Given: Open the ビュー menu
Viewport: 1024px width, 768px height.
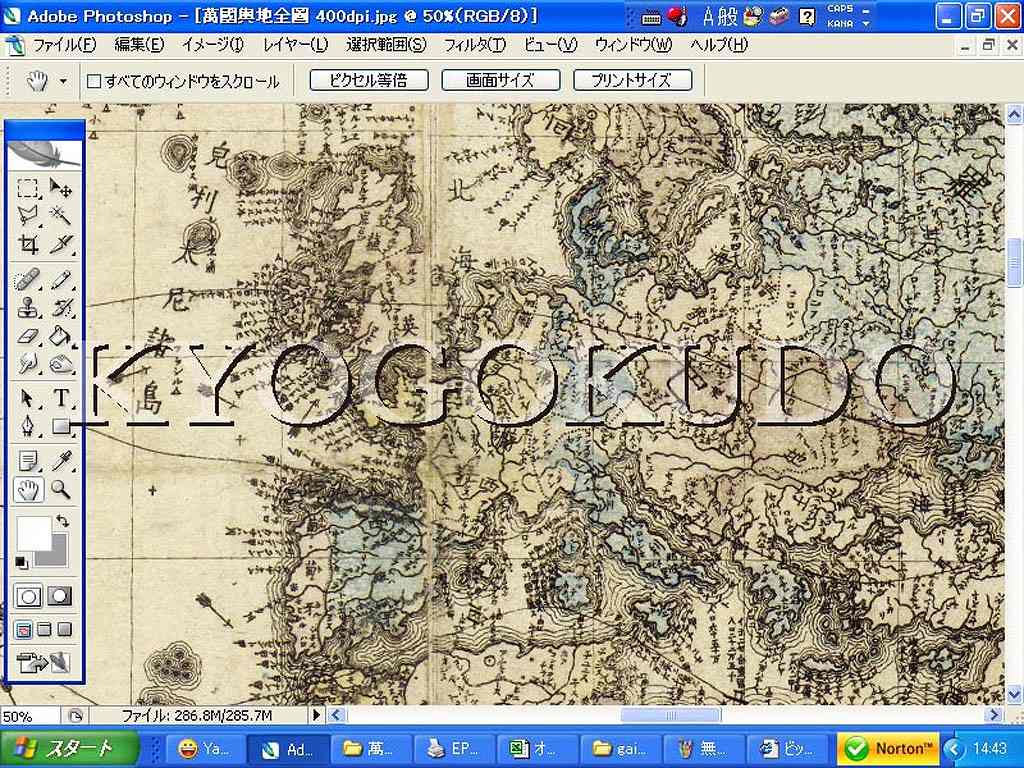Looking at the screenshot, I should (x=551, y=45).
